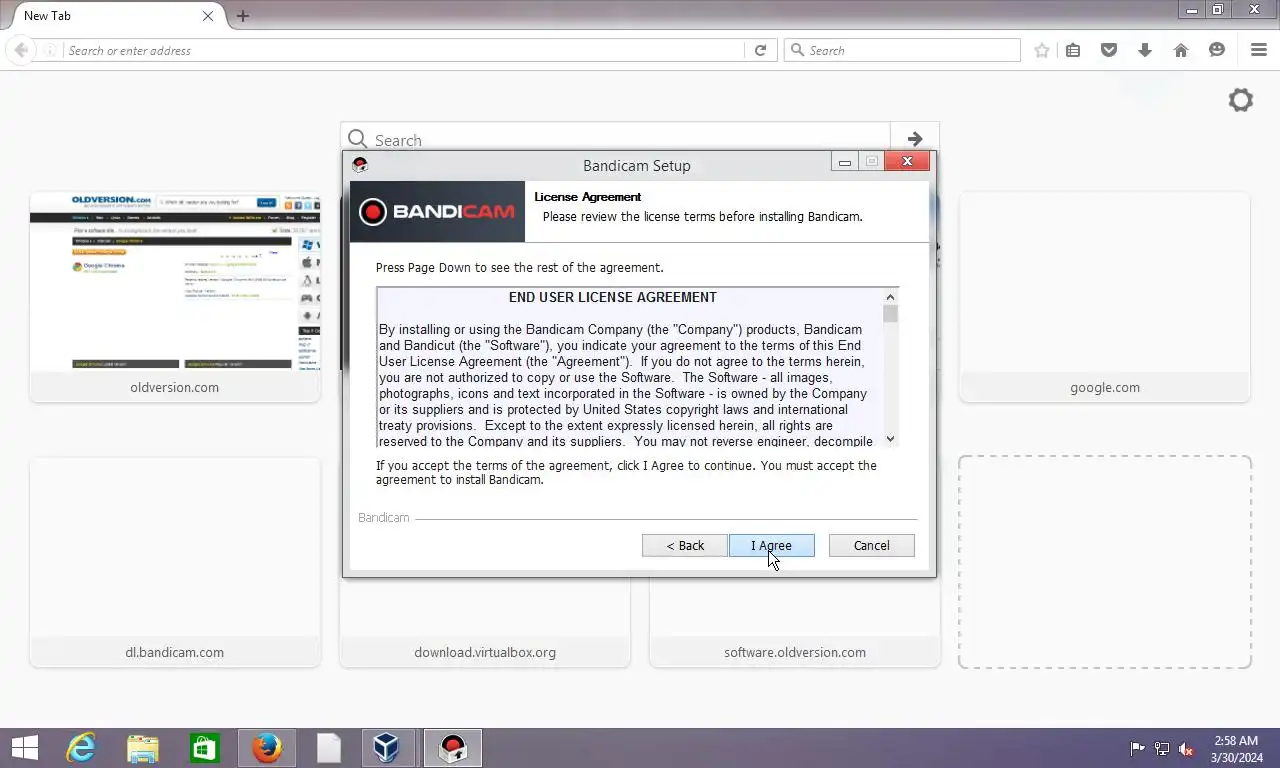Screen dimensions: 1280x768
Task: Click the Pocket save icon
Action: click(x=1109, y=50)
